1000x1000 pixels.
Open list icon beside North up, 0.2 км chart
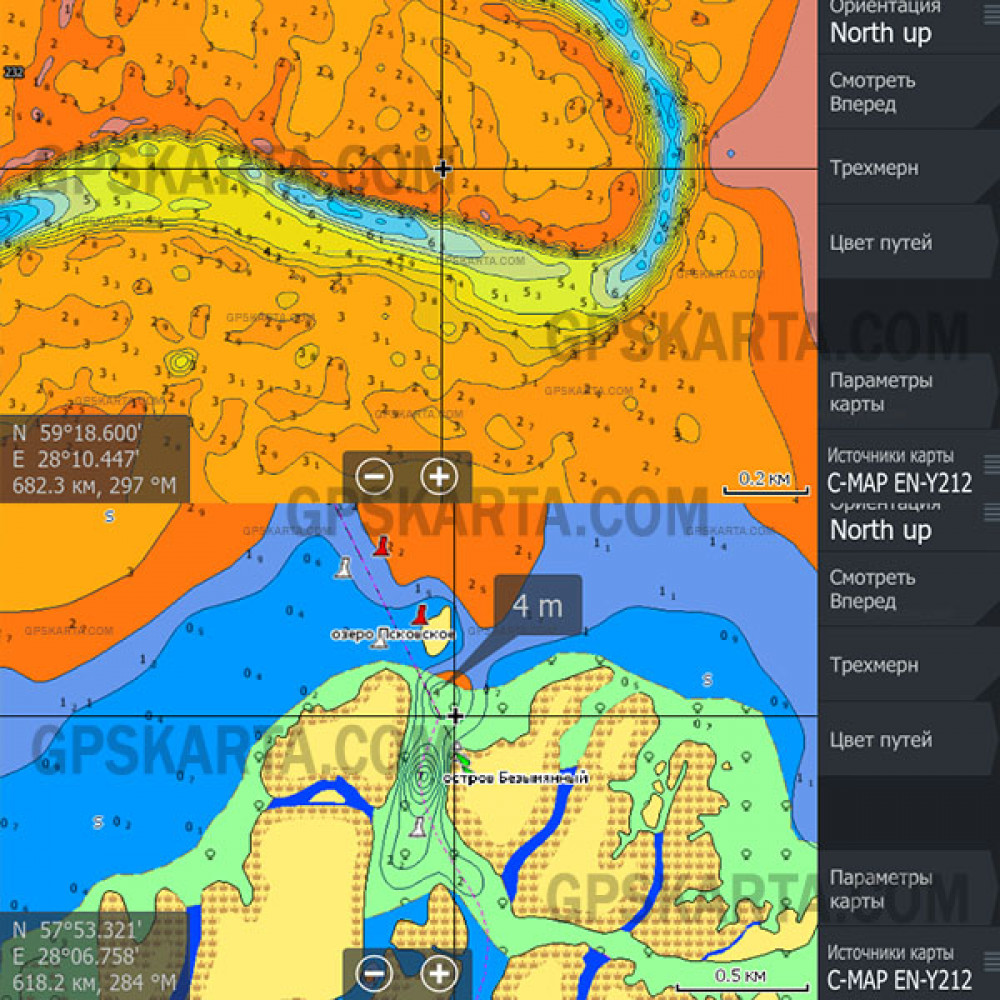(991, 14)
